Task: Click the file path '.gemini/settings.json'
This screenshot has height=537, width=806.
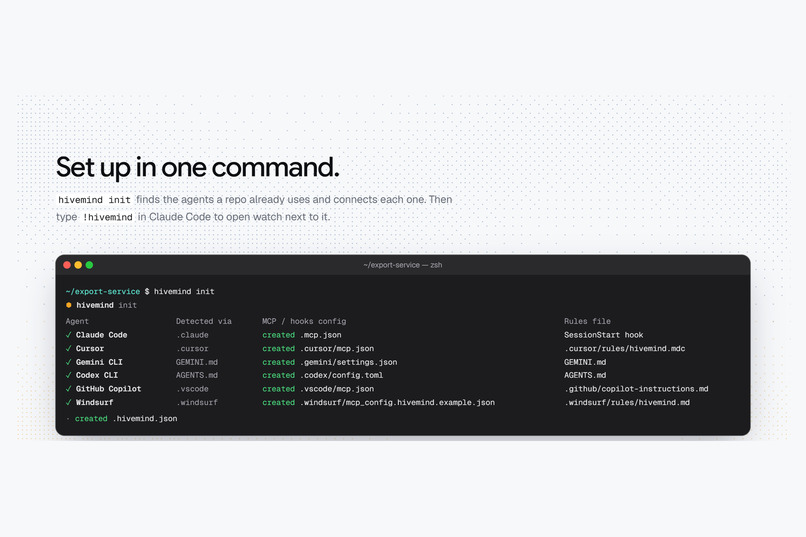Action: coord(349,362)
